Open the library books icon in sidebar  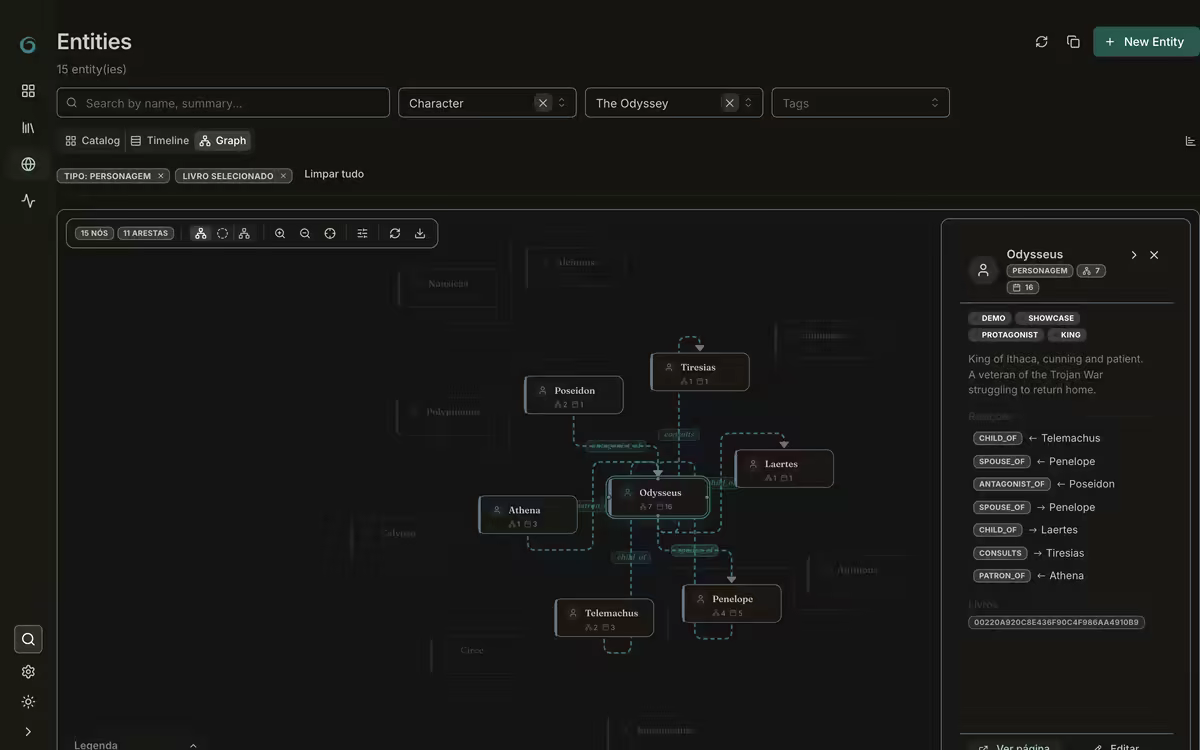(x=28, y=128)
